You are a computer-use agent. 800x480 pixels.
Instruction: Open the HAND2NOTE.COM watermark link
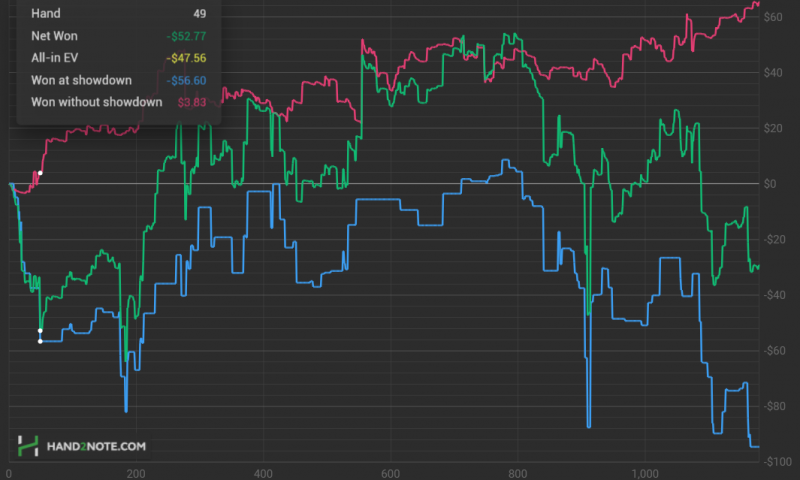96,446
